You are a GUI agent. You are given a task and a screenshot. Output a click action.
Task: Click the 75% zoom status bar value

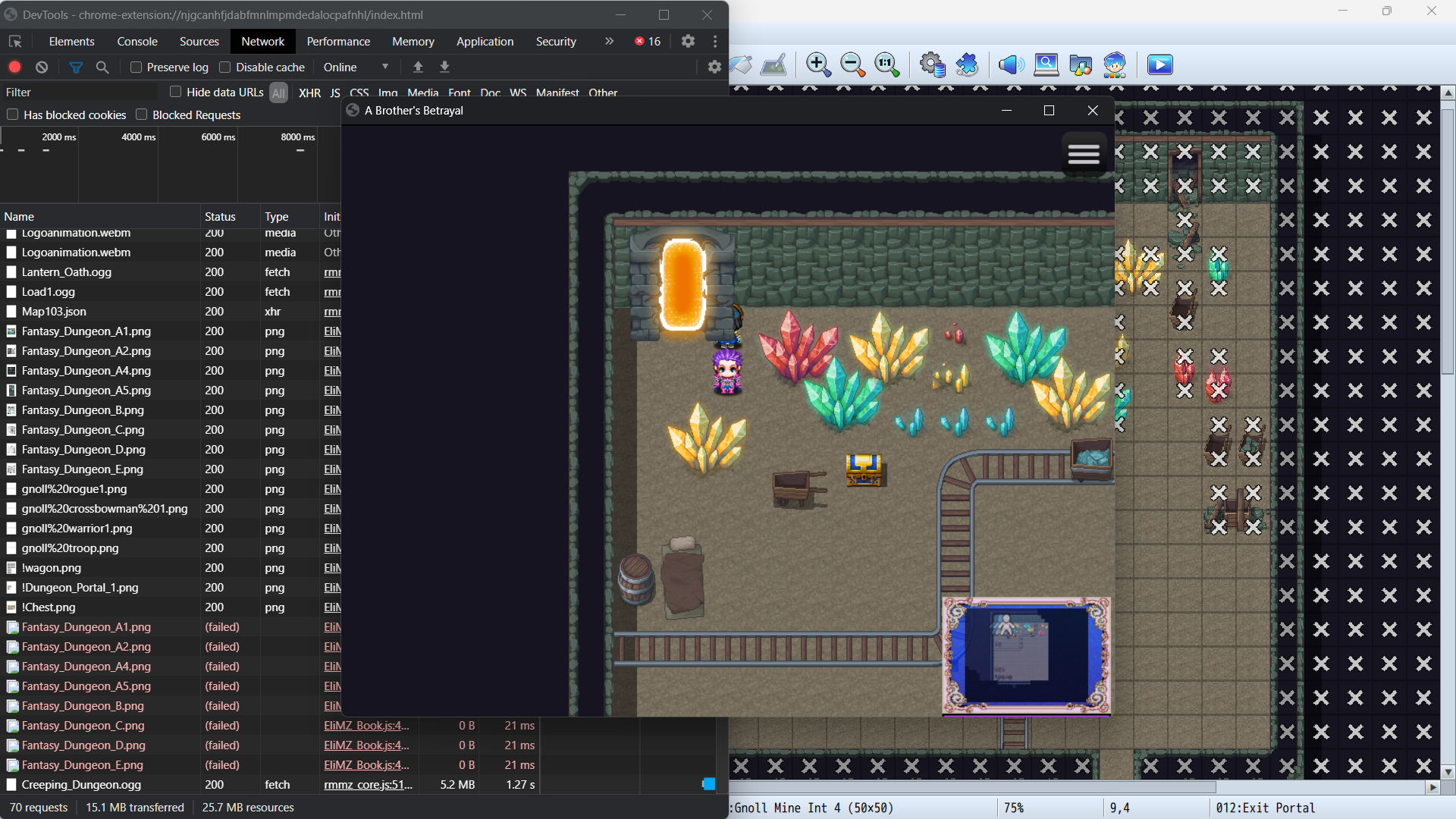tap(1014, 808)
